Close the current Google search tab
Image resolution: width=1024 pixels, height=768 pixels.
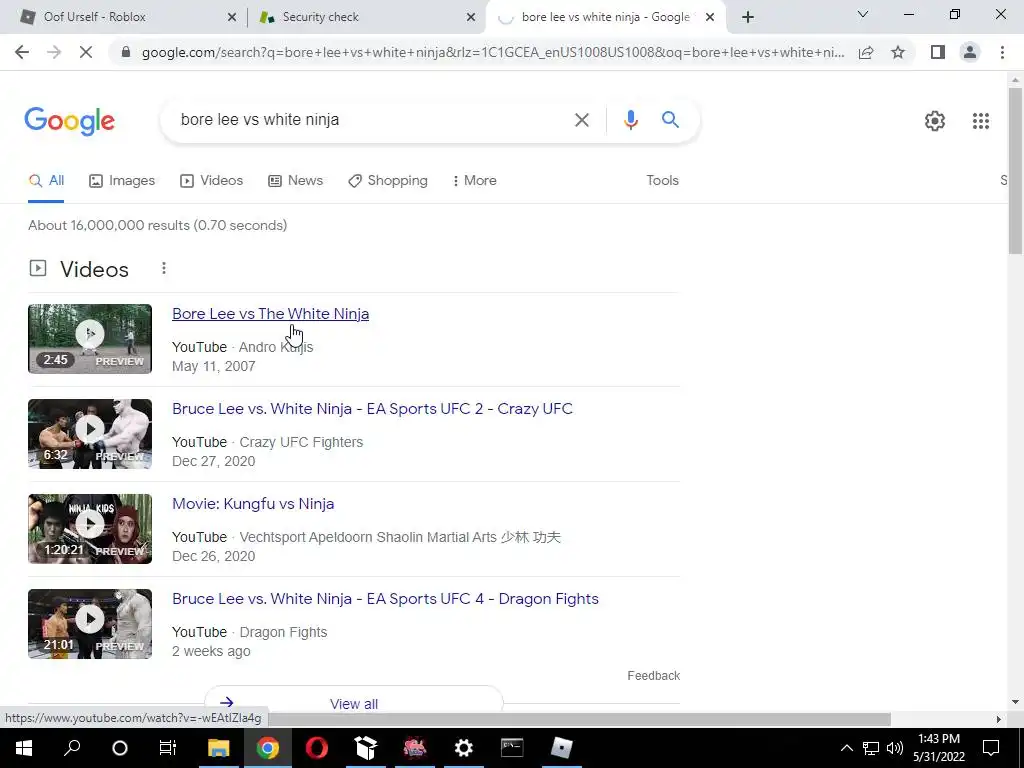(710, 18)
